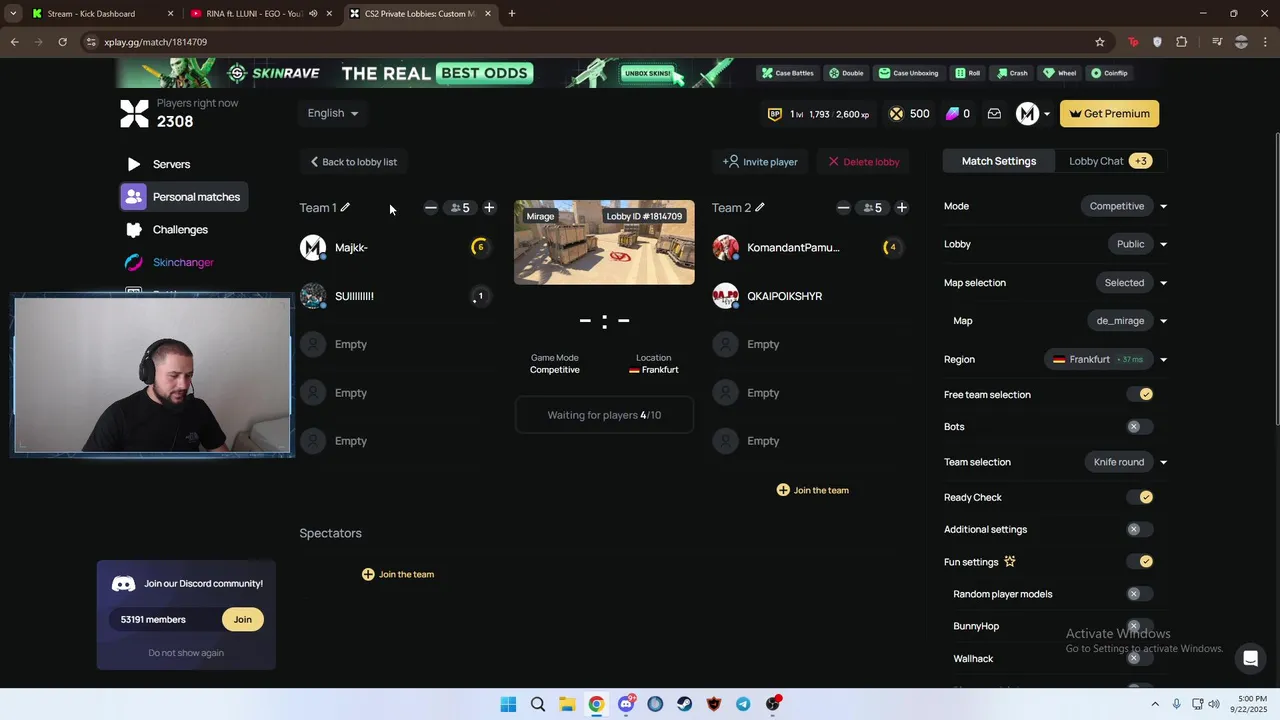Select player QKAIPOIKSHYR avatar
The width and height of the screenshot is (1280, 720).
(x=726, y=296)
